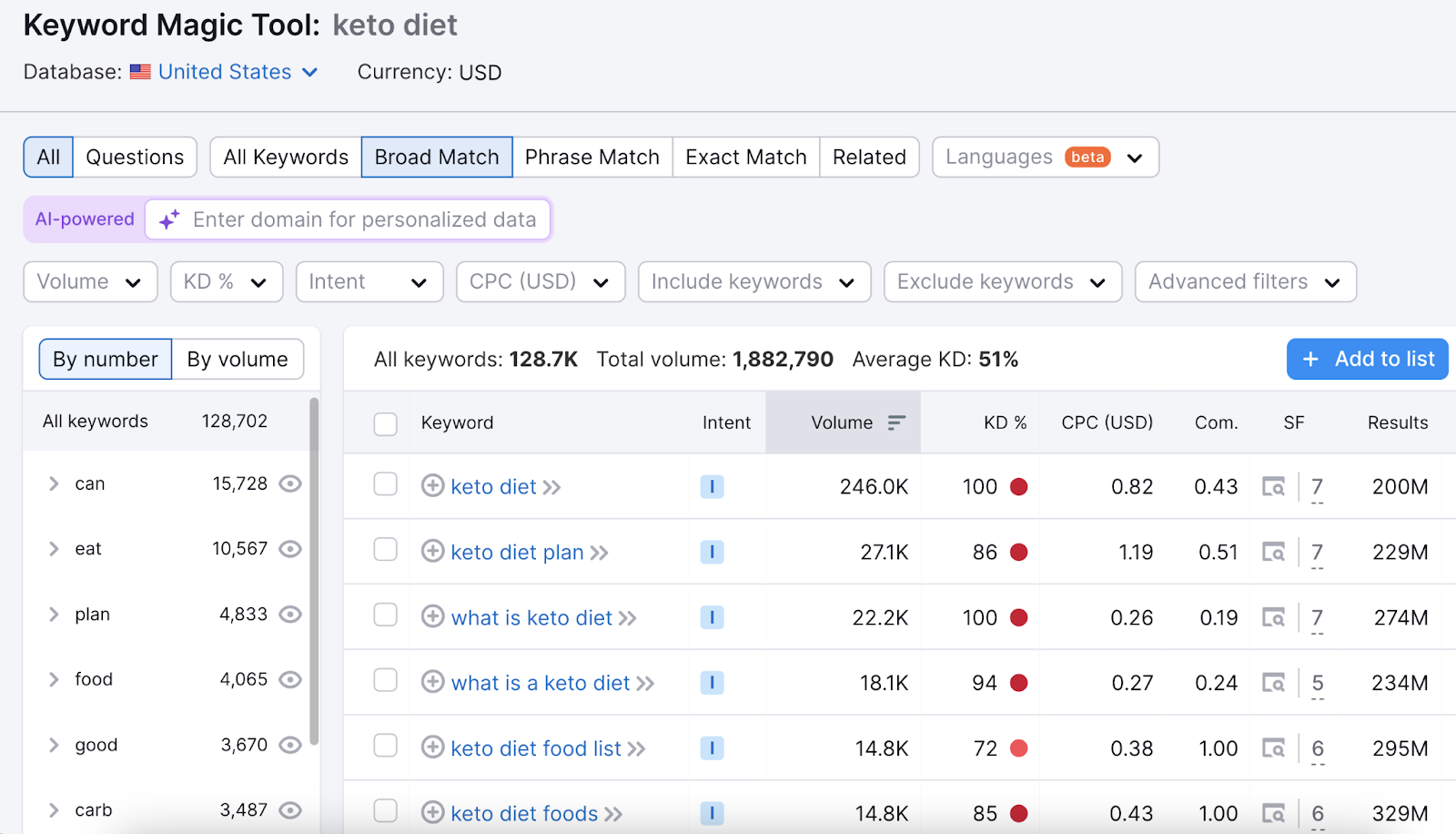This screenshot has height=834, width=1456.
Task: Click the plus icon next to "what is a keto diet"
Action: 432,682
